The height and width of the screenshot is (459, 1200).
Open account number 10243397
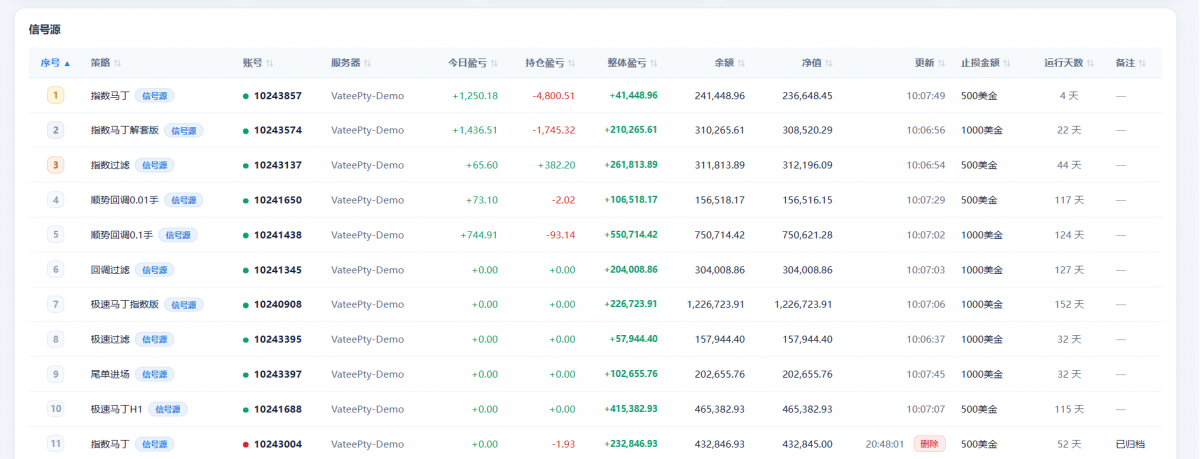point(278,374)
